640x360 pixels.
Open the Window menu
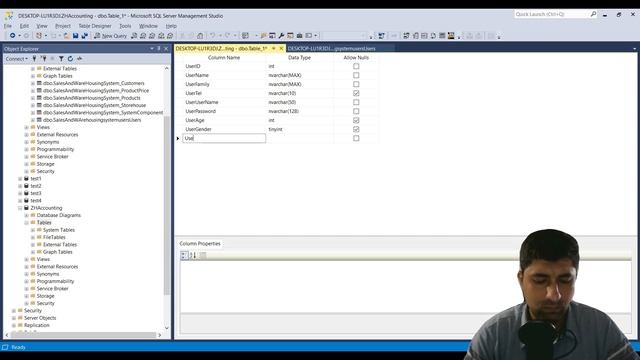click(148, 26)
